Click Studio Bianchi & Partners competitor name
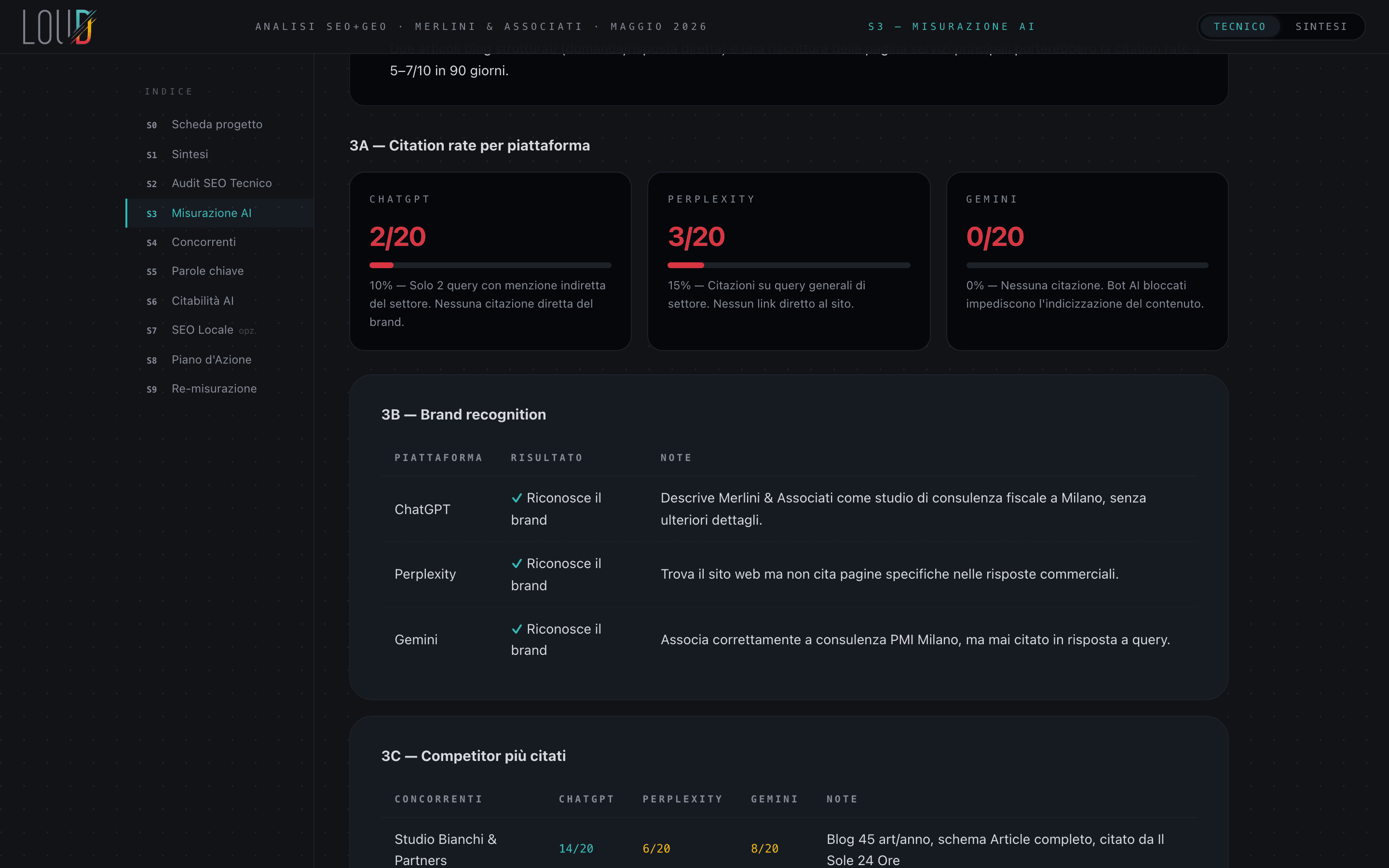Screen dimensions: 1389x868 [446, 850]
